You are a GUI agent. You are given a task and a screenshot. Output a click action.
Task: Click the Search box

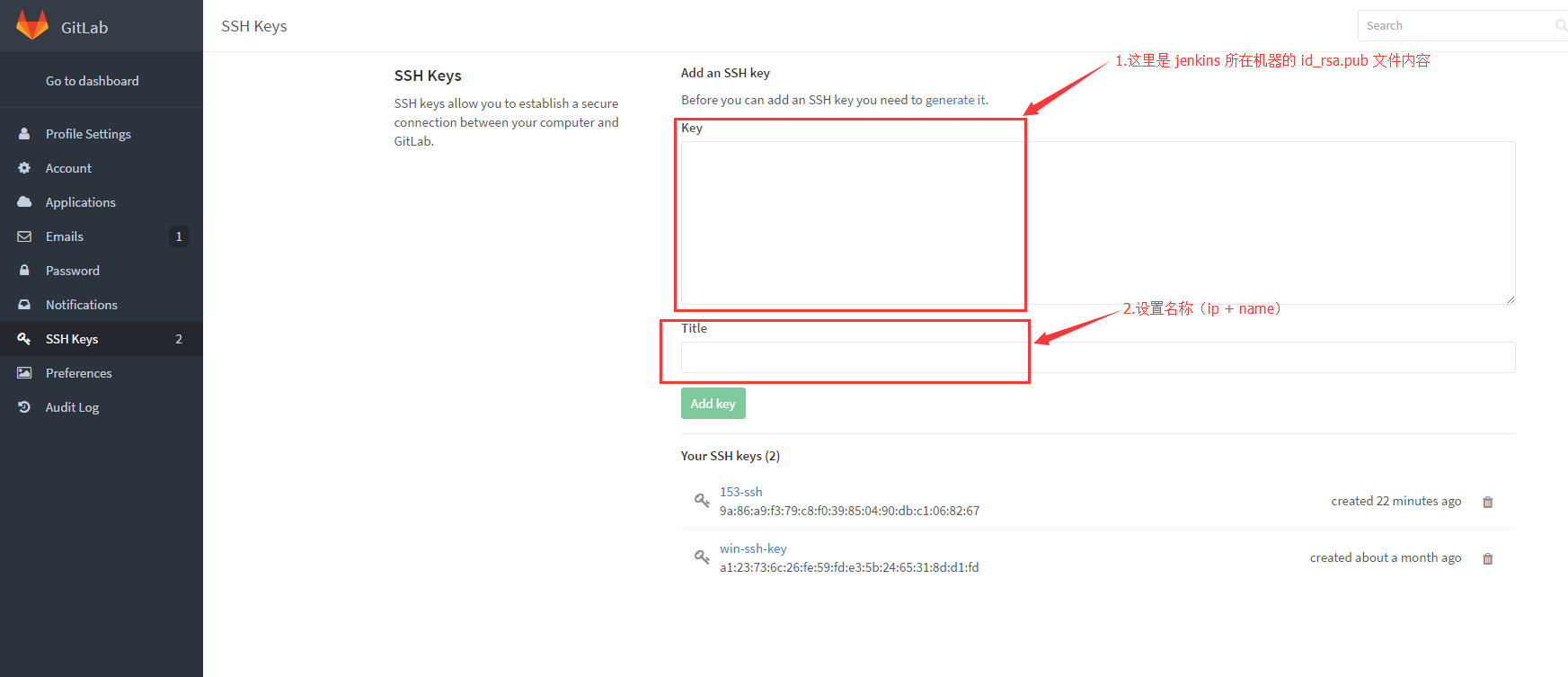coord(1463,26)
